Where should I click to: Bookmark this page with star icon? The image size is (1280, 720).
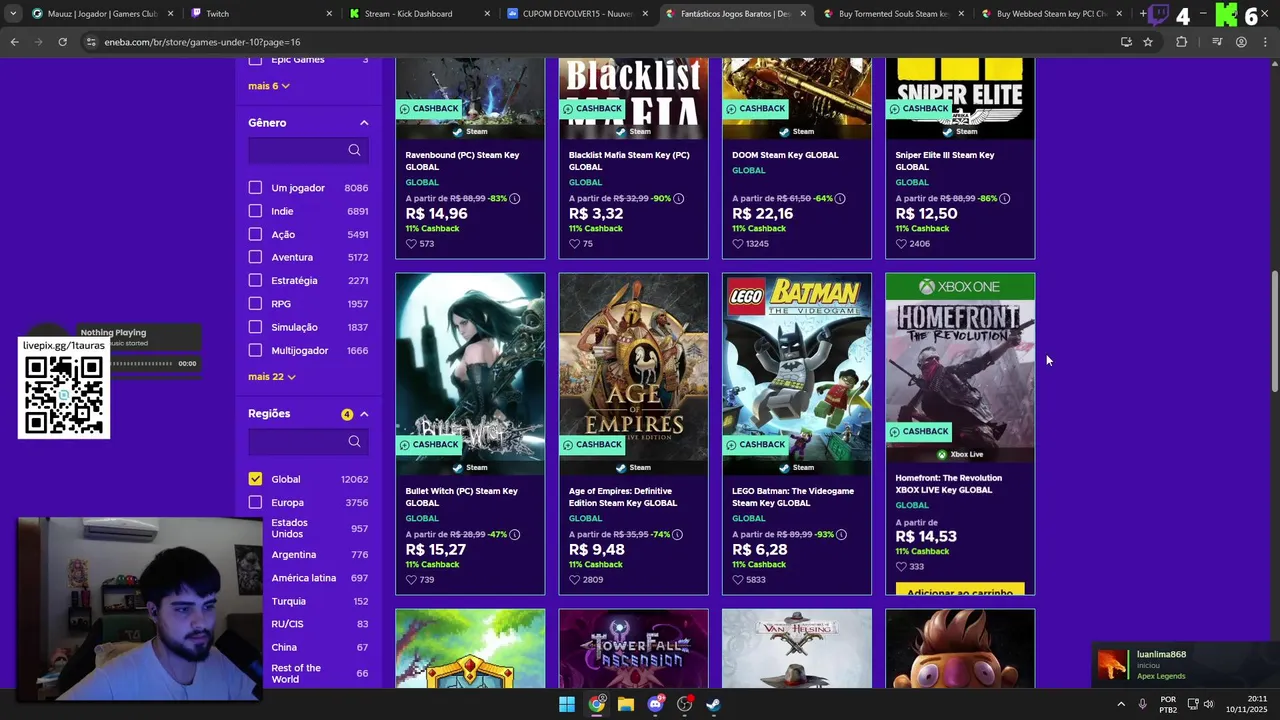click(x=1148, y=42)
